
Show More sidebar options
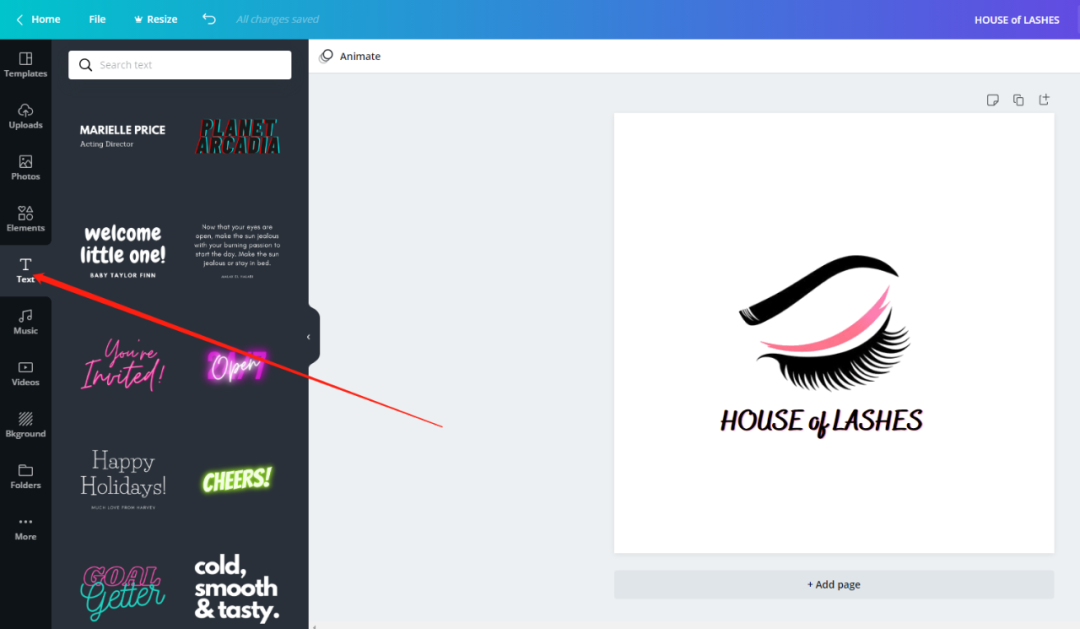tap(25, 528)
